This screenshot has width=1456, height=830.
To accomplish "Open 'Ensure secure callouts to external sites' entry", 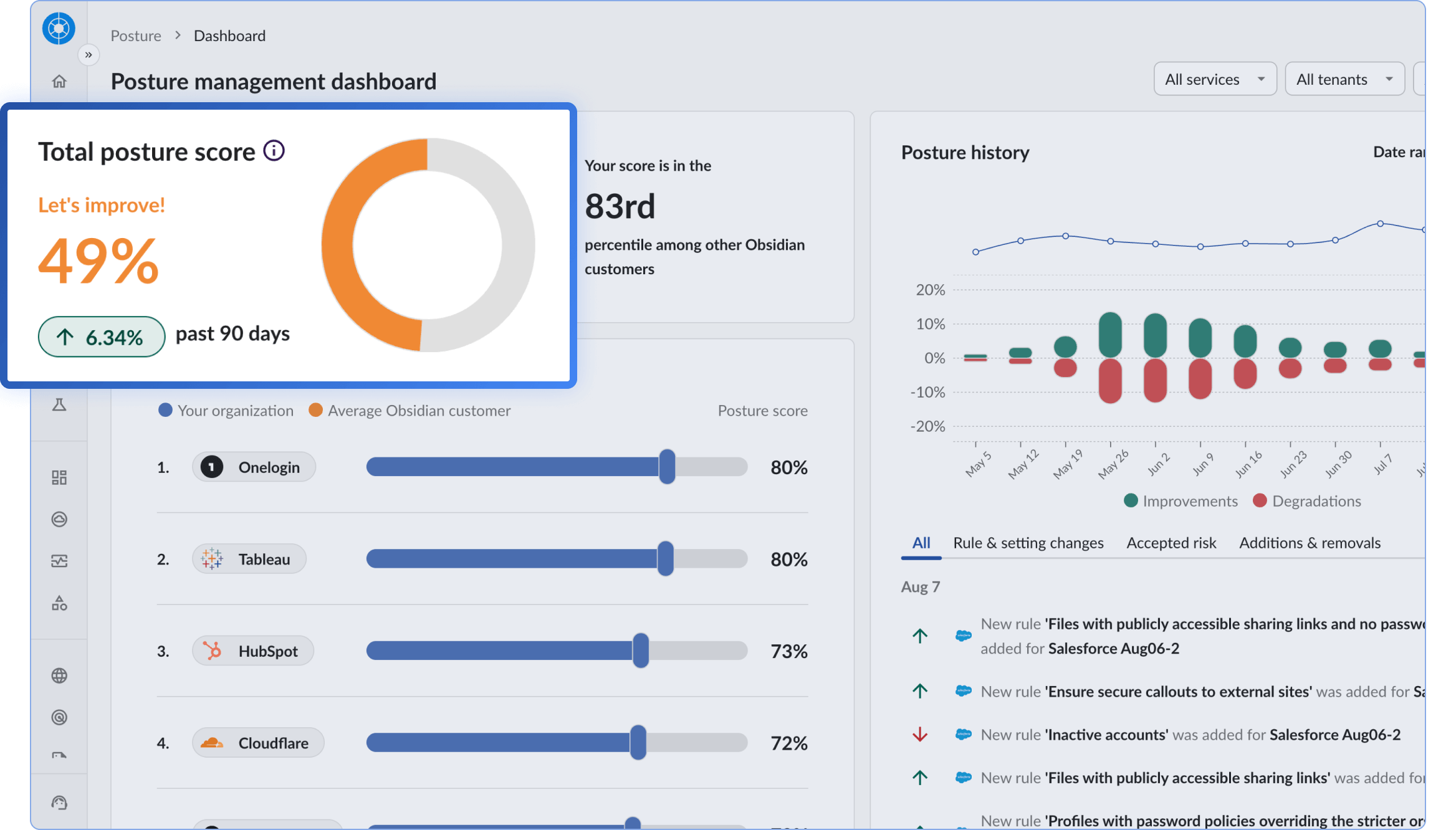I will 1202,692.
